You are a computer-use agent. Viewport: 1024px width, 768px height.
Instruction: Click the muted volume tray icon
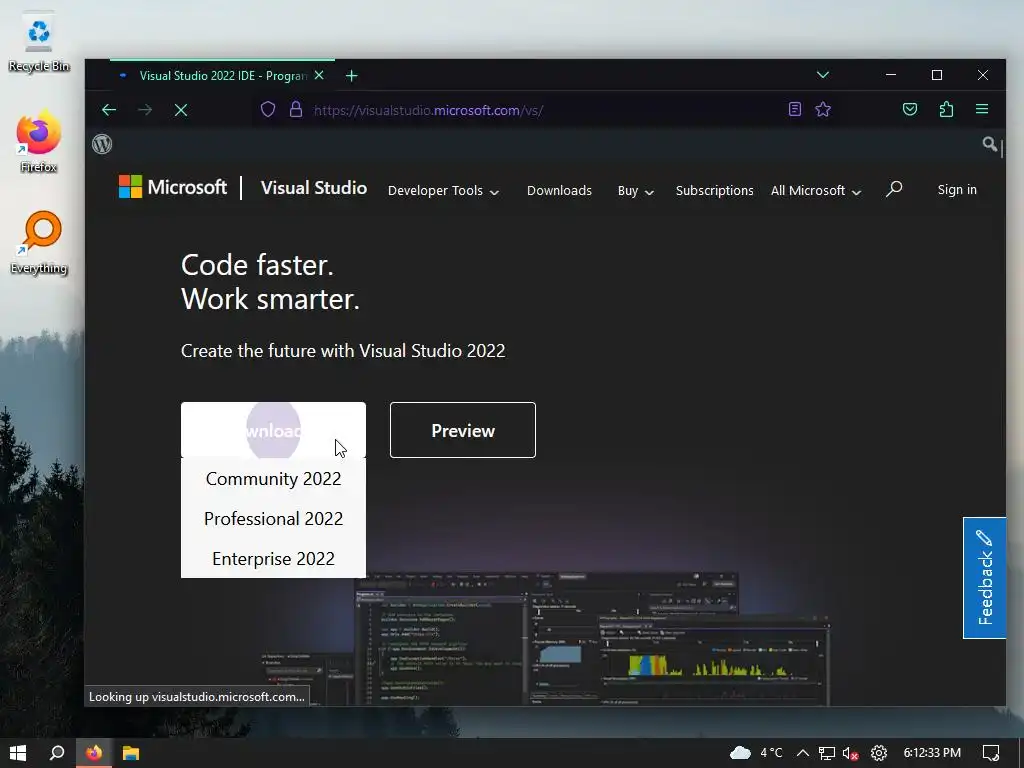click(850, 753)
